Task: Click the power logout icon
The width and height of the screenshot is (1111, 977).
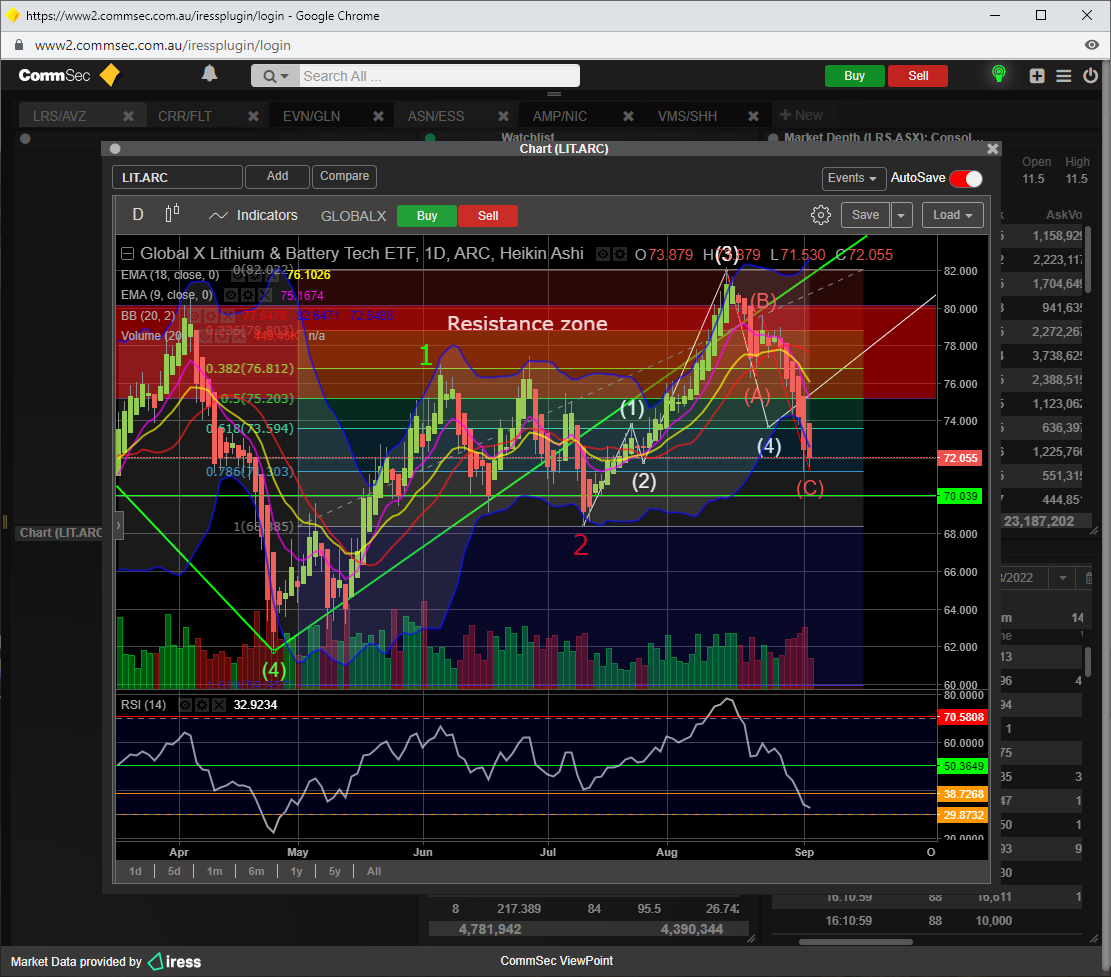Action: pyautogui.click(x=1090, y=75)
